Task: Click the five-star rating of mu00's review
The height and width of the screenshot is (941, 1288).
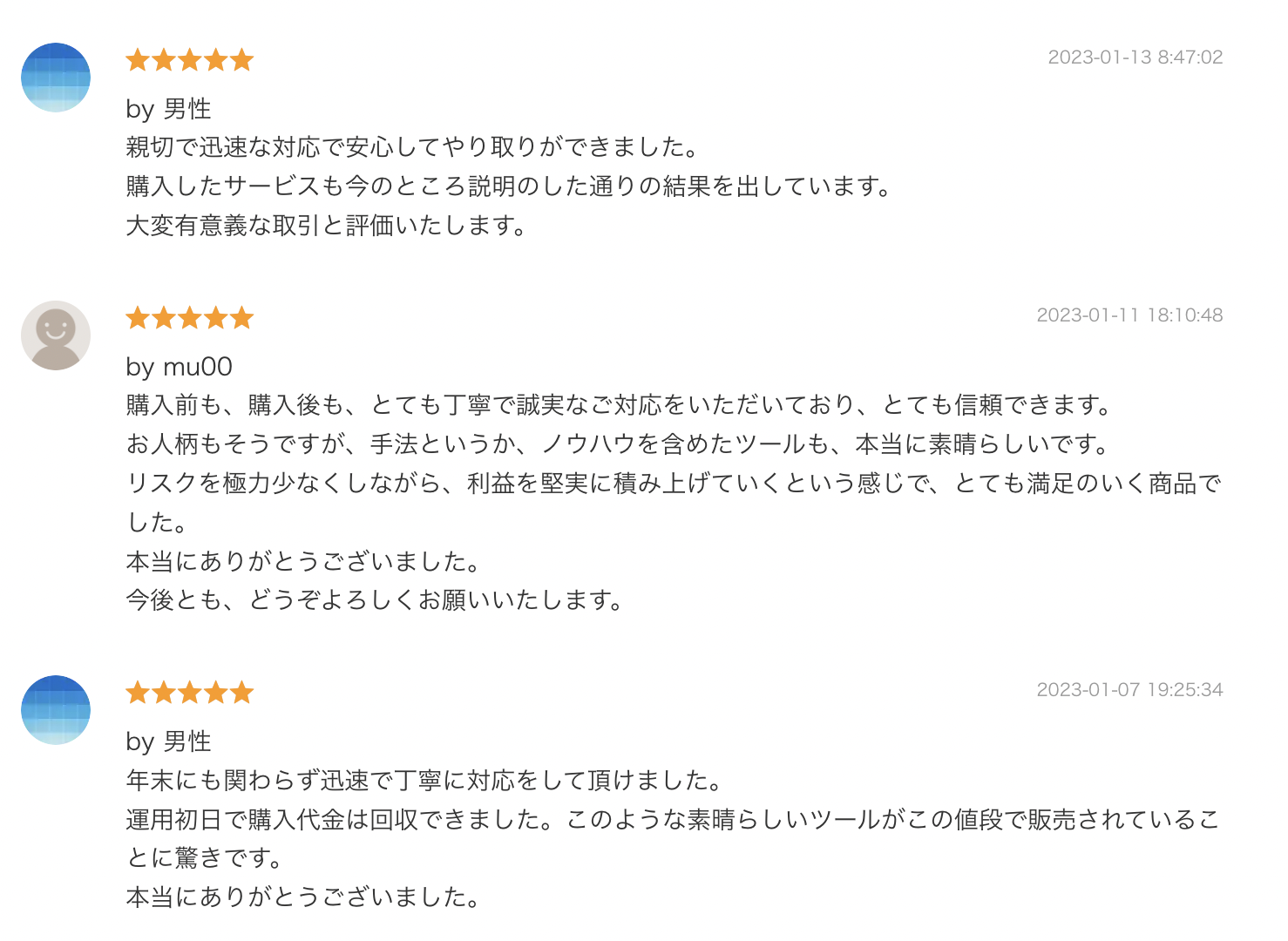Action: coord(189,318)
